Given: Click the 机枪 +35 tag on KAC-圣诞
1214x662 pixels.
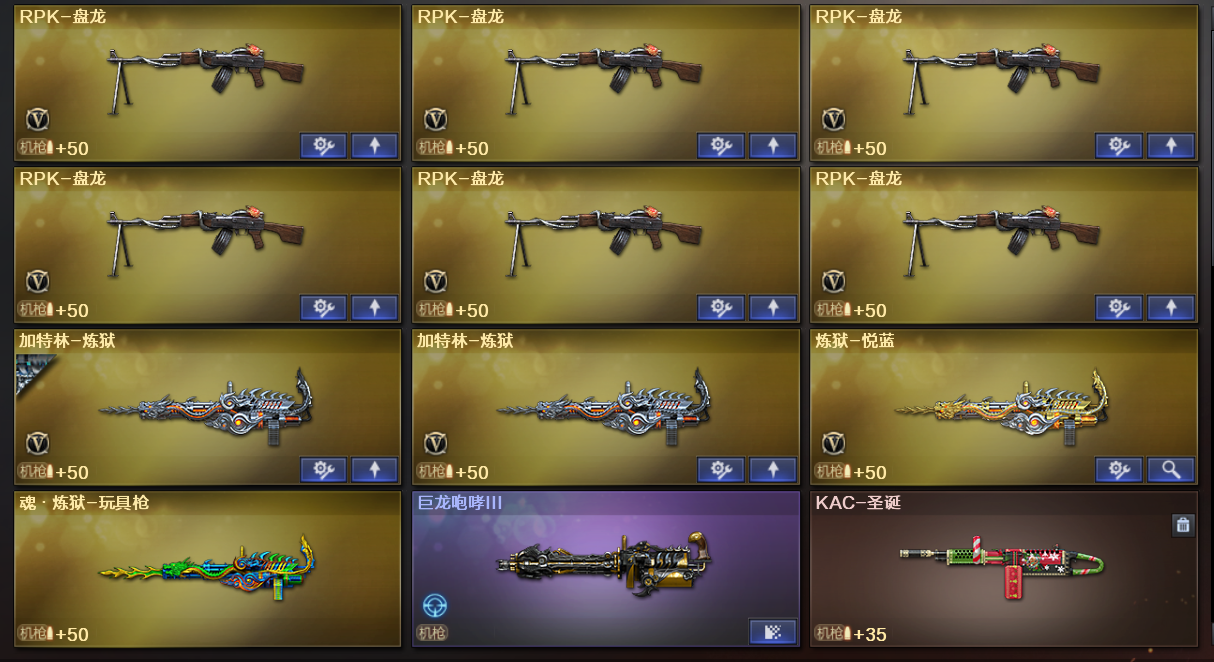Looking at the screenshot, I should click(851, 634).
